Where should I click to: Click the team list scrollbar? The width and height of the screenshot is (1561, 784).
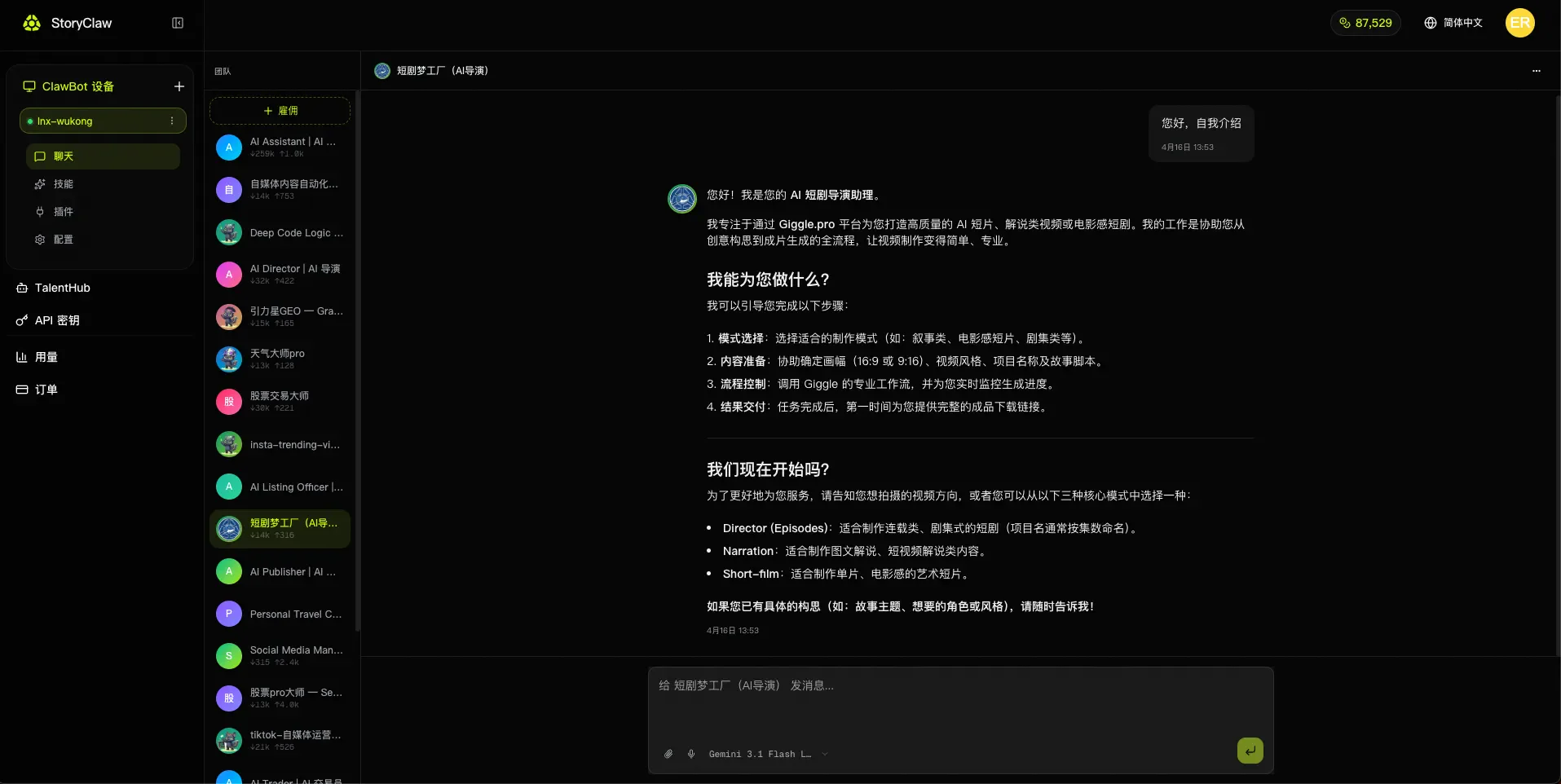358,361
